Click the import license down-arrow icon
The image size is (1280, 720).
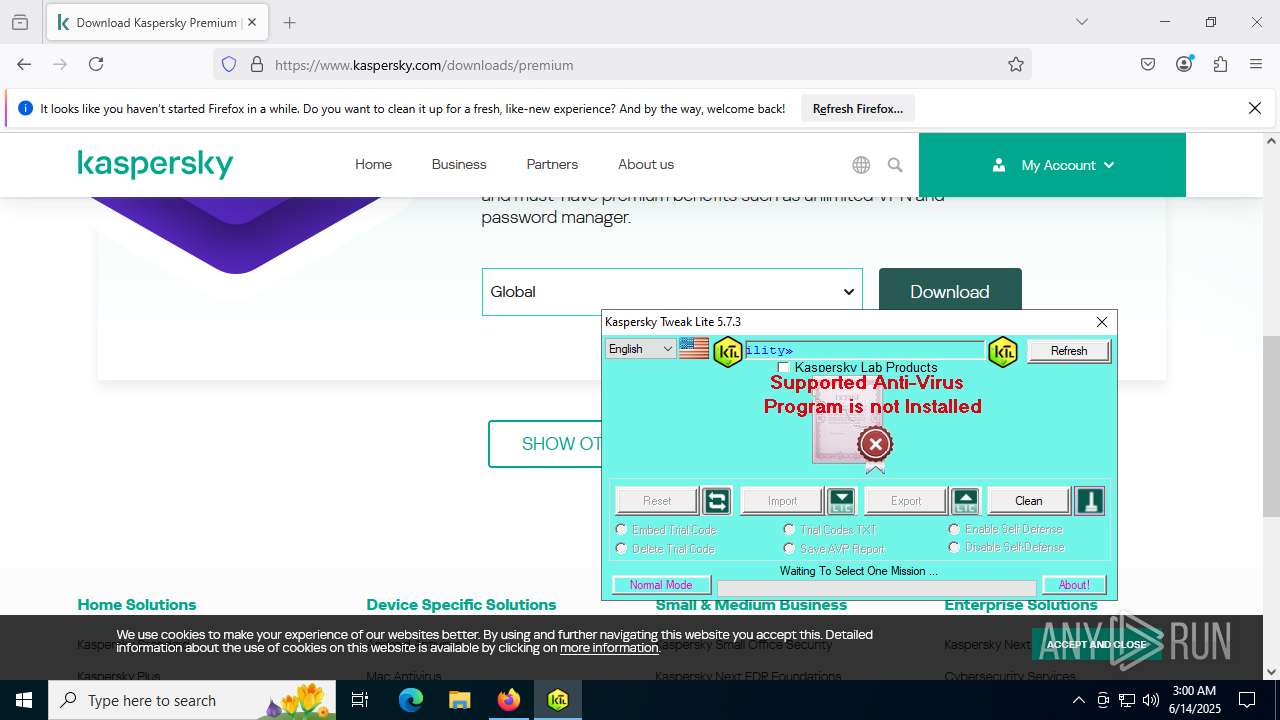pyautogui.click(x=842, y=501)
